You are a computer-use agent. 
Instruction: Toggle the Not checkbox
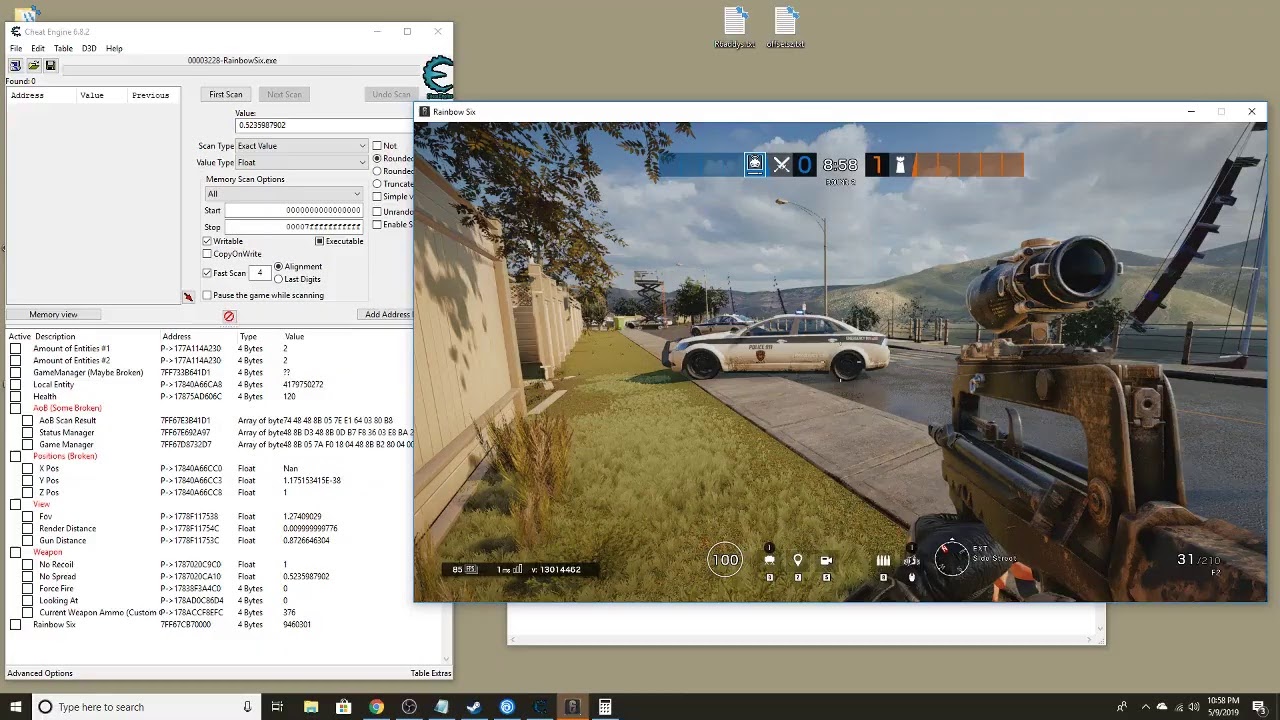click(x=378, y=146)
